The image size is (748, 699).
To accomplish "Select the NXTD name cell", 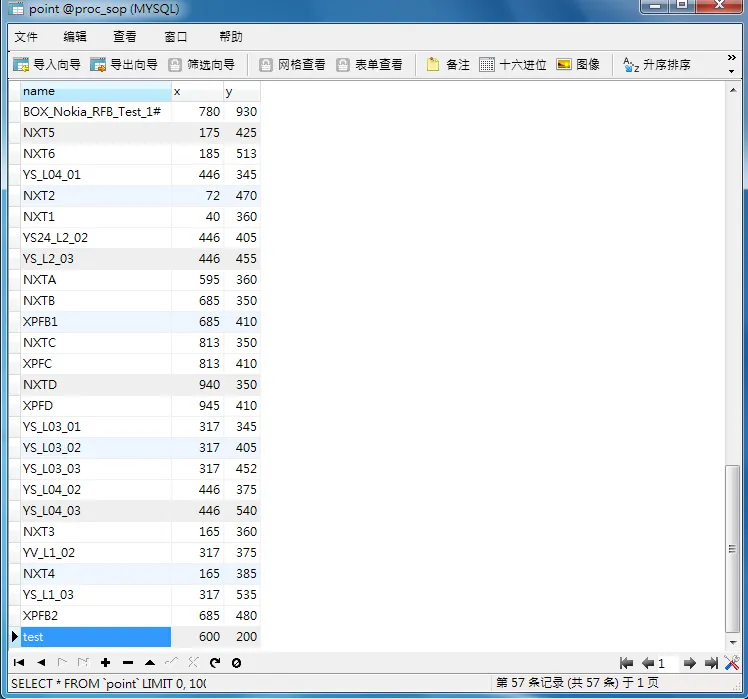I will 96,385.
